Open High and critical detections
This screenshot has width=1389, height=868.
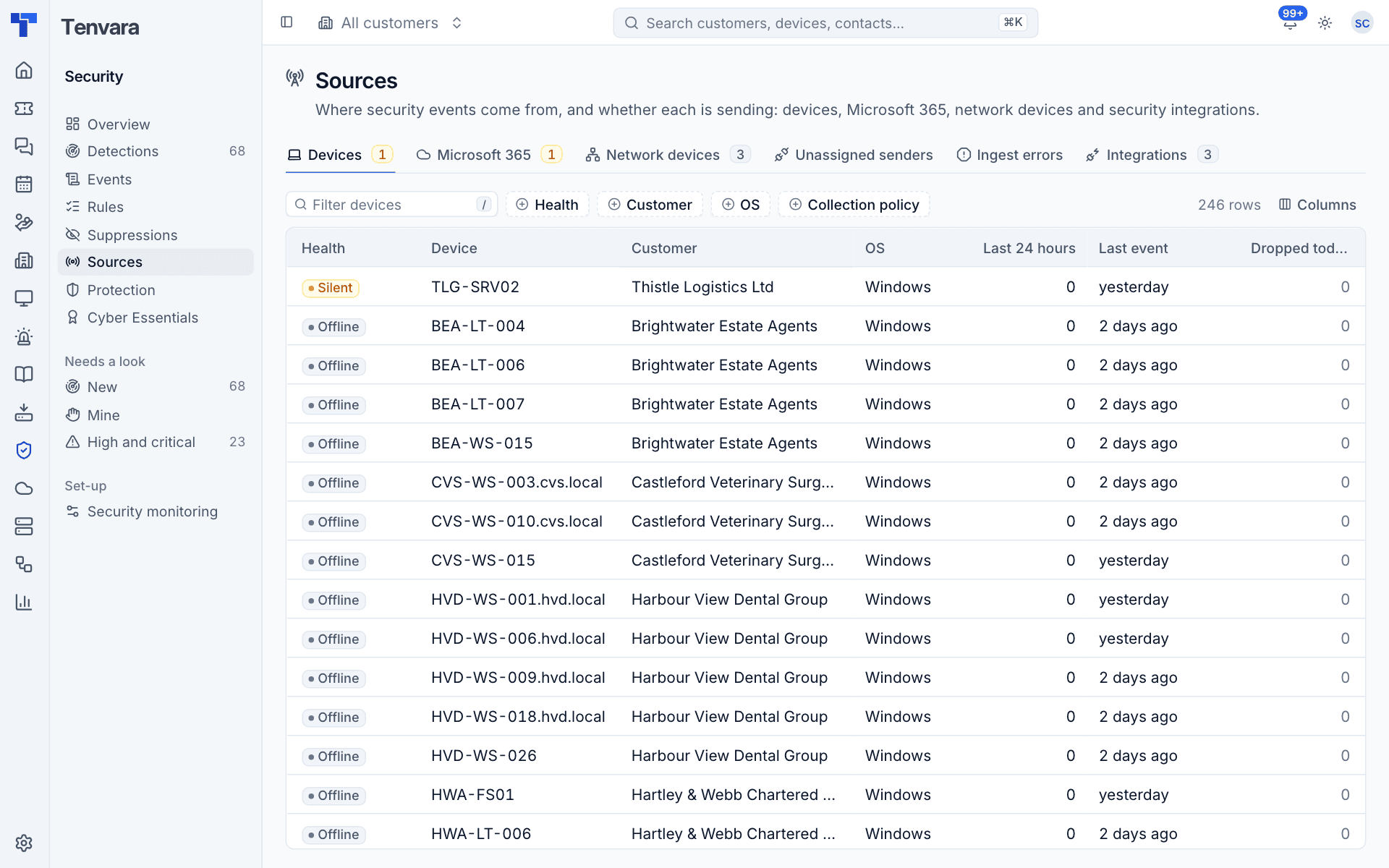[x=156, y=442]
